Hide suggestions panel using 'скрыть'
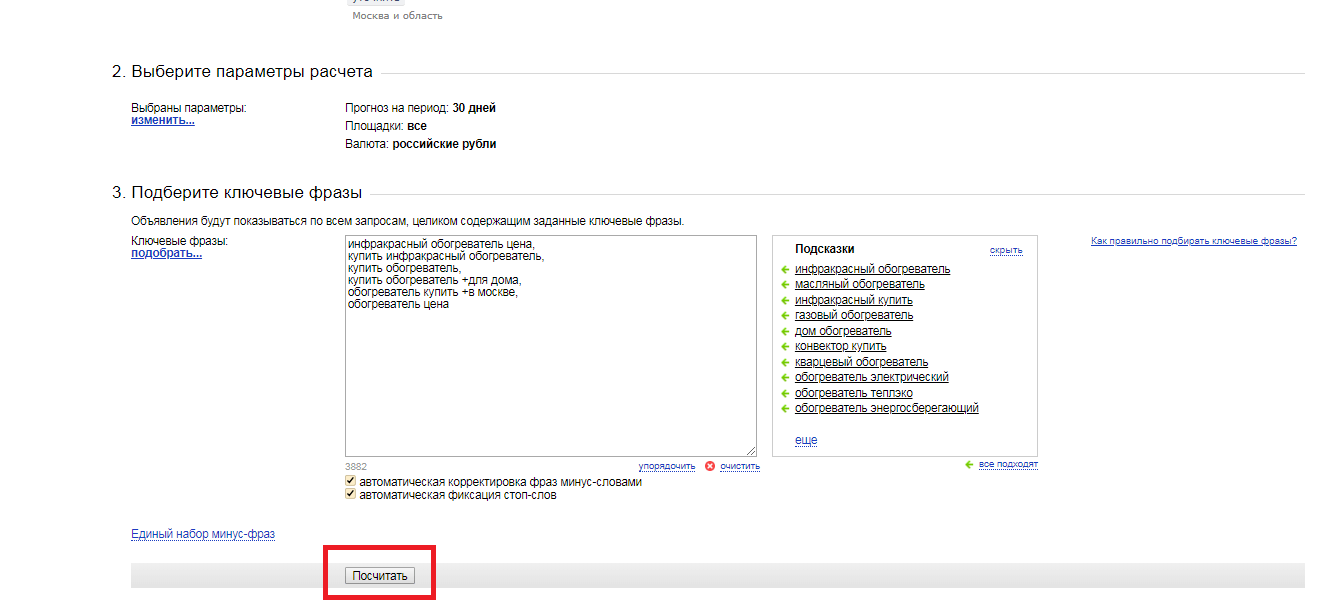Screen dimensions: 1326x601 [1006, 250]
